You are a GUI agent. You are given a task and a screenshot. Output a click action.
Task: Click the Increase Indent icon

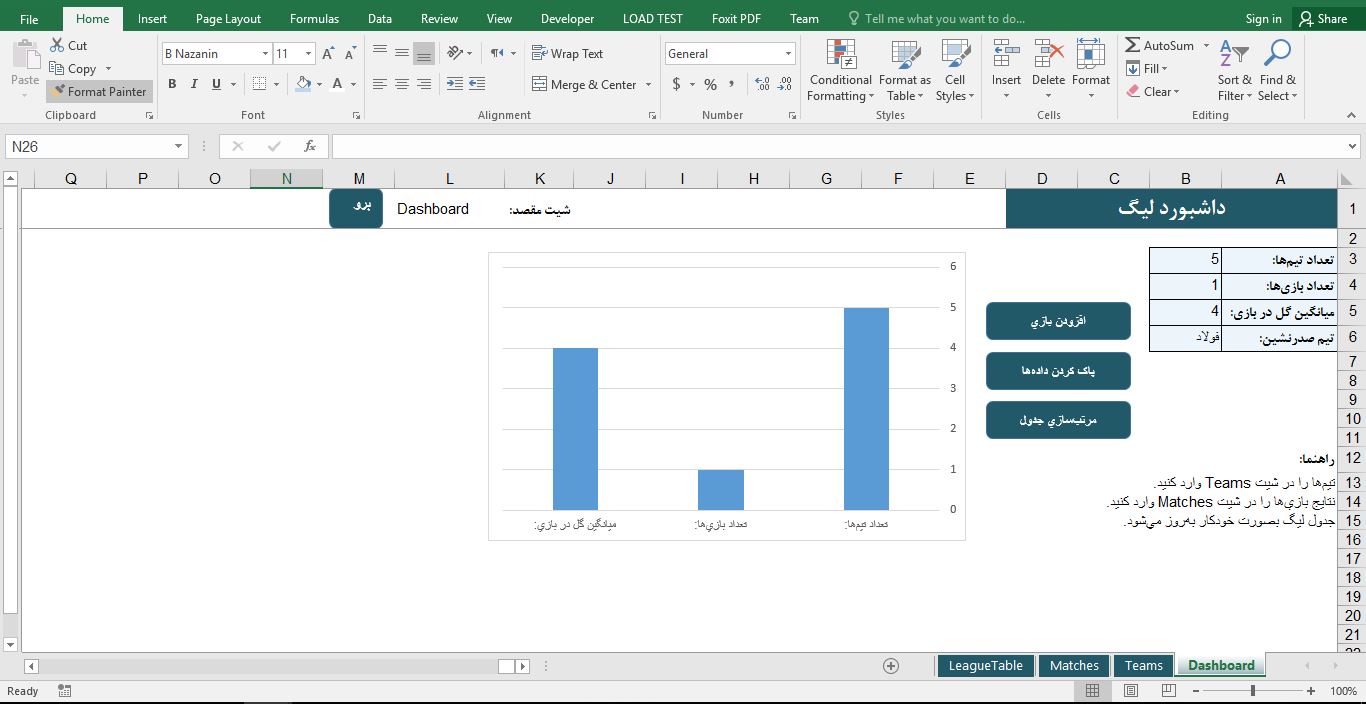tap(477, 84)
